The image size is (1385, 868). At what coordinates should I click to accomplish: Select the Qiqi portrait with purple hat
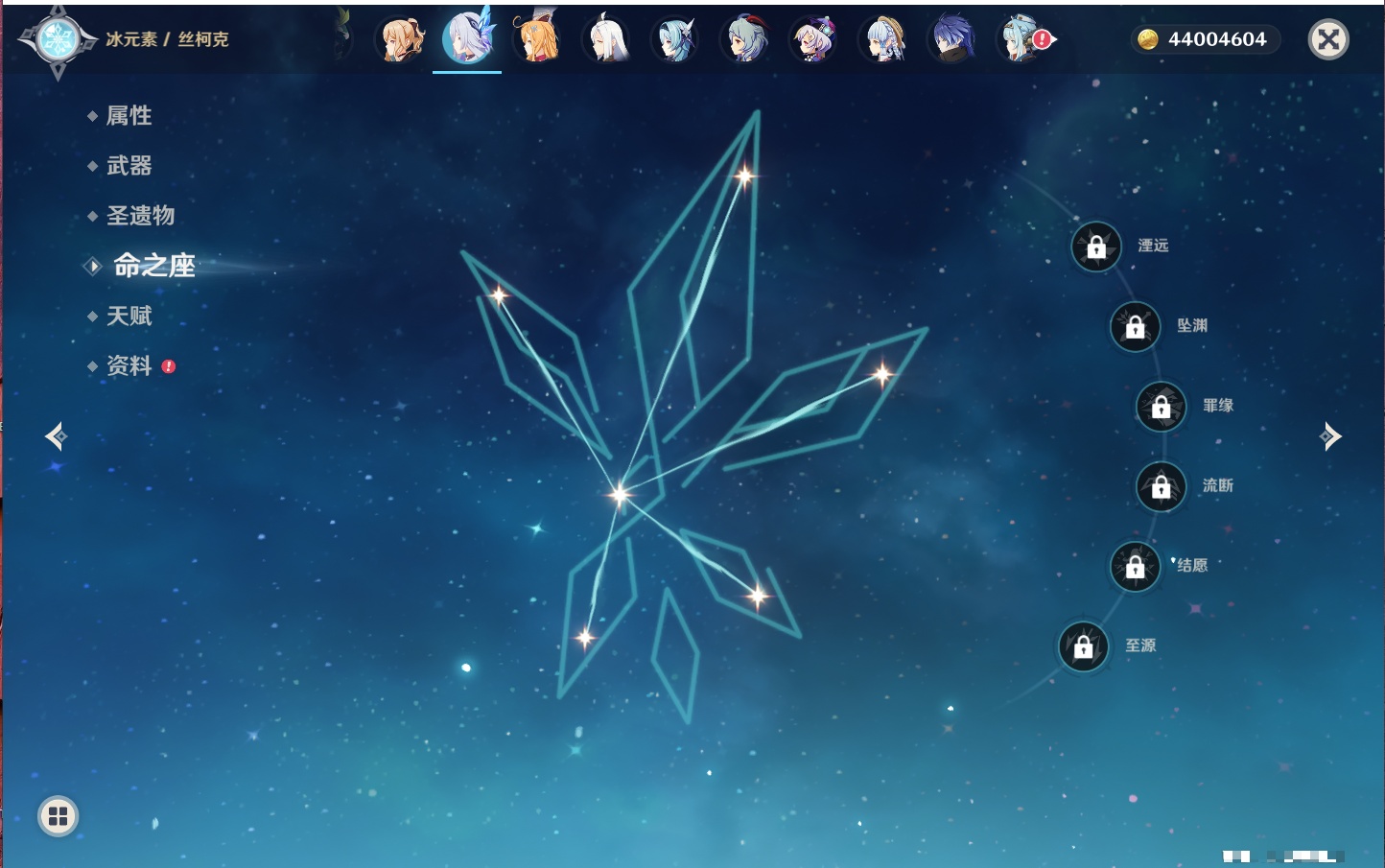[x=813, y=40]
